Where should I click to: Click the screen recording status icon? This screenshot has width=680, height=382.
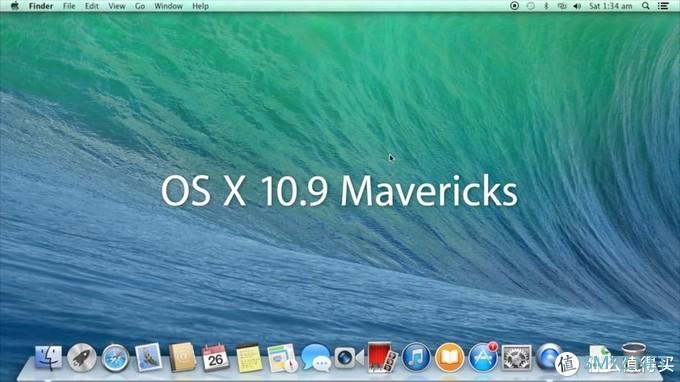pyautogui.click(x=514, y=6)
